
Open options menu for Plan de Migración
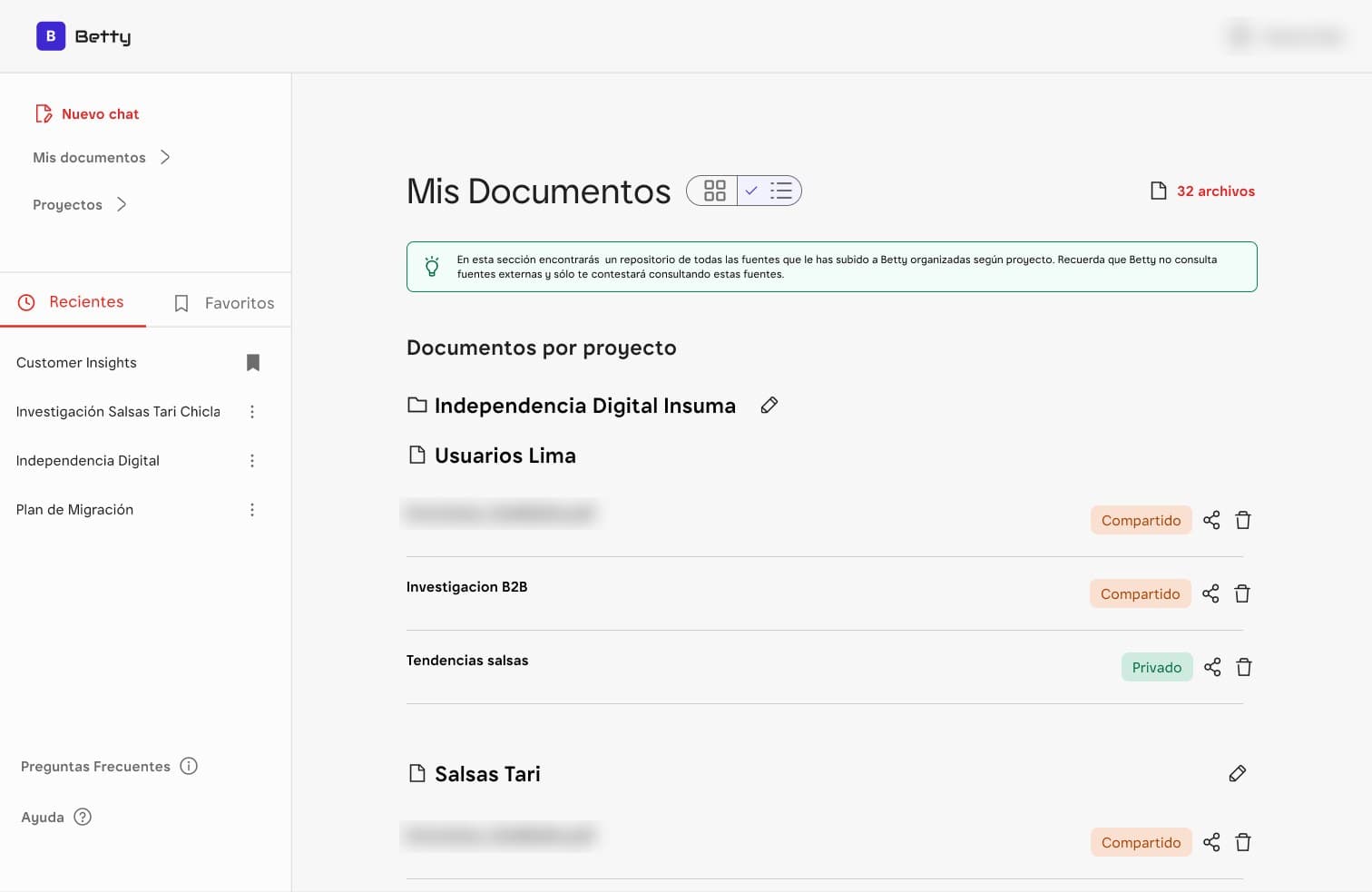(x=252, y=510)
